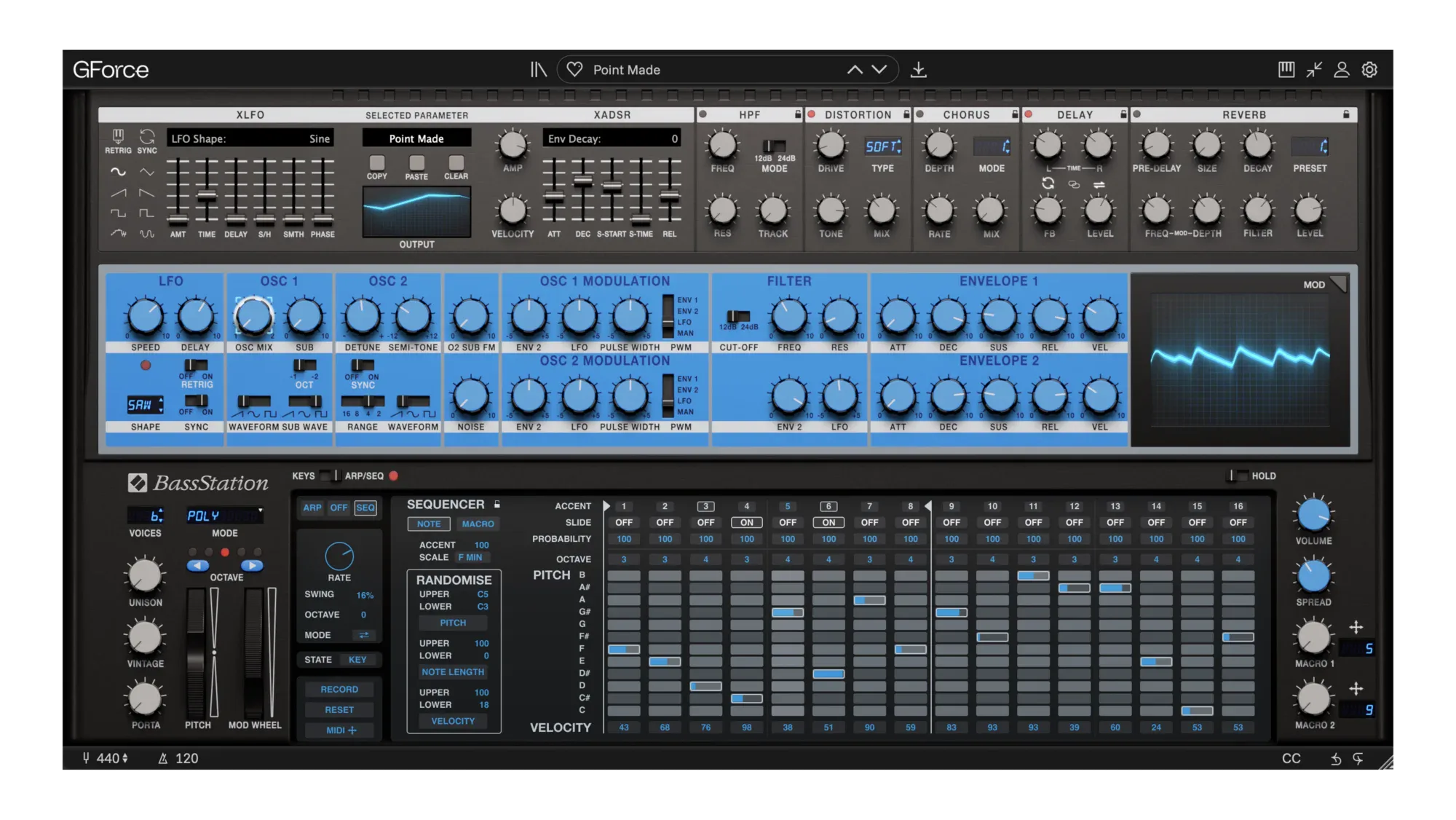1456x820 pixels.
Task: Open the POLY mode dropdown
Action: tap(224, 516)
